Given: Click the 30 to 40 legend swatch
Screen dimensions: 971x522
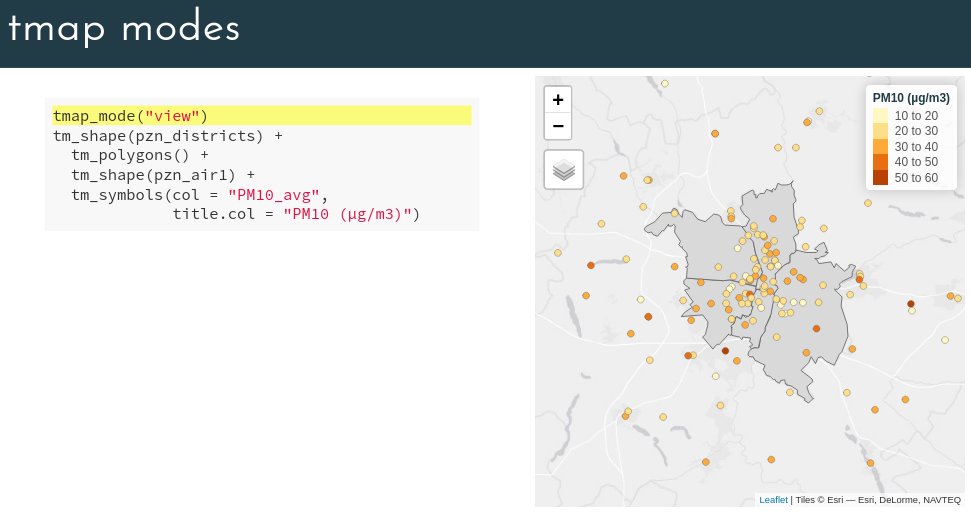Looking at the screenshot, I should point(880,147).
